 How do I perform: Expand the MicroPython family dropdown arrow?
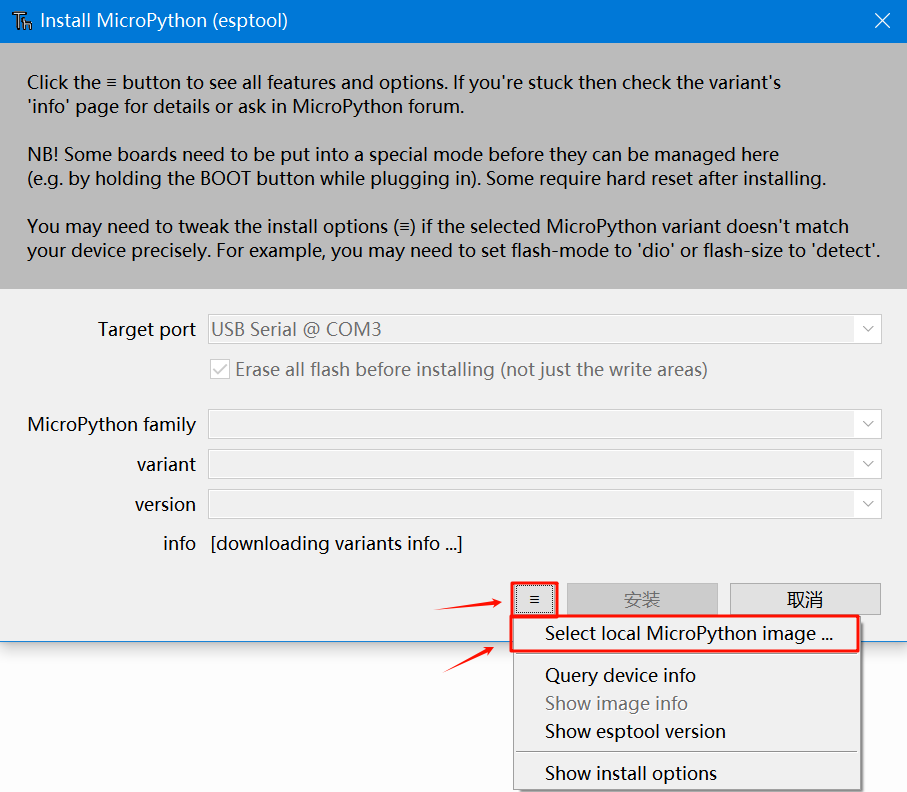click(x=868, y=424)
